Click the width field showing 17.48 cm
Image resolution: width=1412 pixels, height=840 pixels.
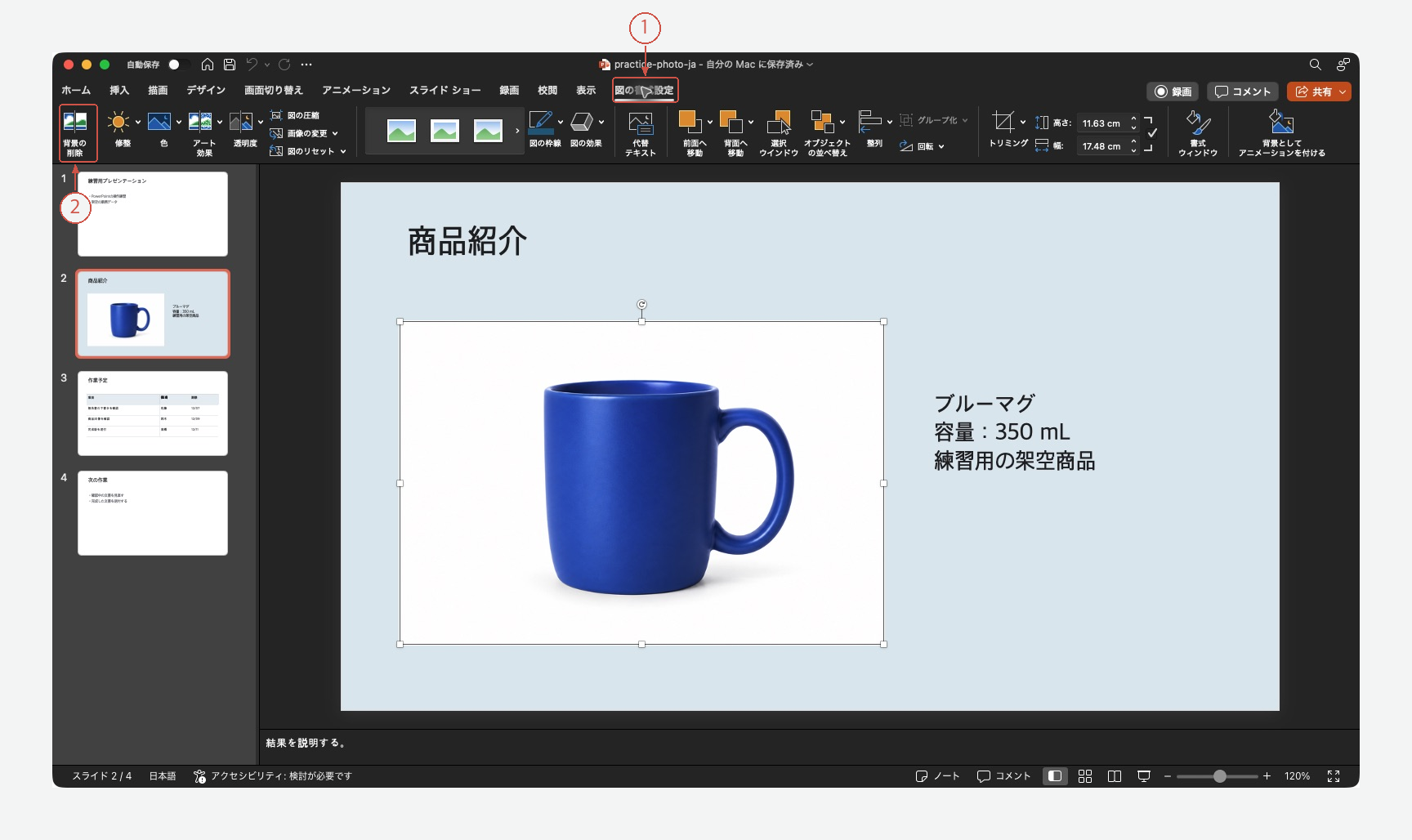click(x=1103, y=146)
